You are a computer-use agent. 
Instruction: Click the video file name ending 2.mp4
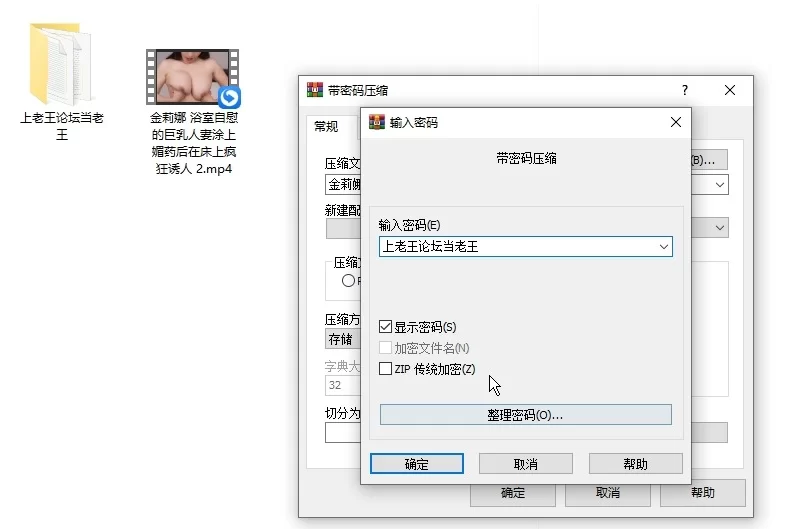point(194,143)
